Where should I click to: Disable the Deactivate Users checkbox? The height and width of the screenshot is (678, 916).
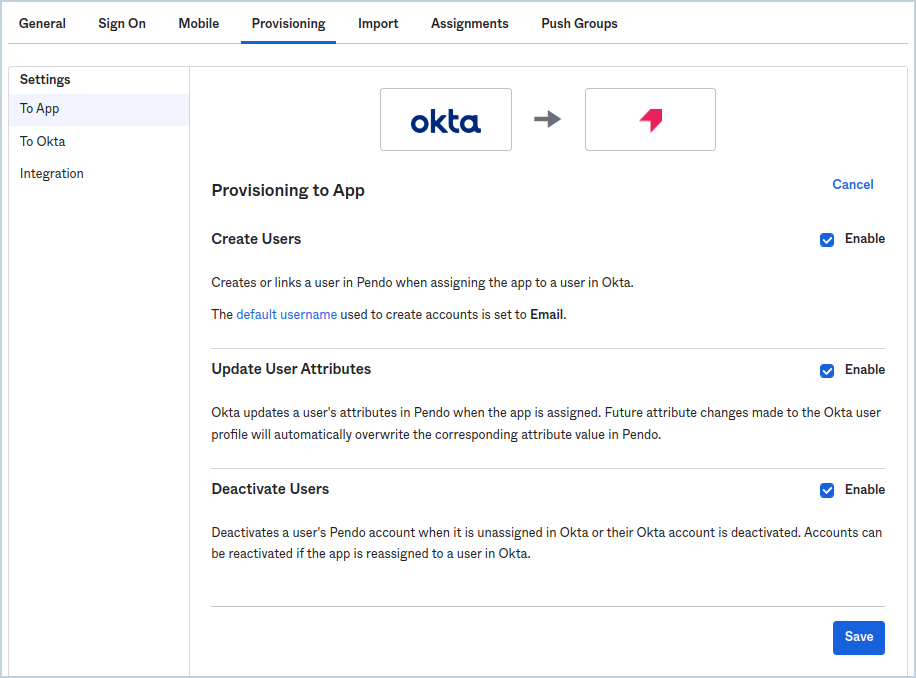(x=827, y=490)
